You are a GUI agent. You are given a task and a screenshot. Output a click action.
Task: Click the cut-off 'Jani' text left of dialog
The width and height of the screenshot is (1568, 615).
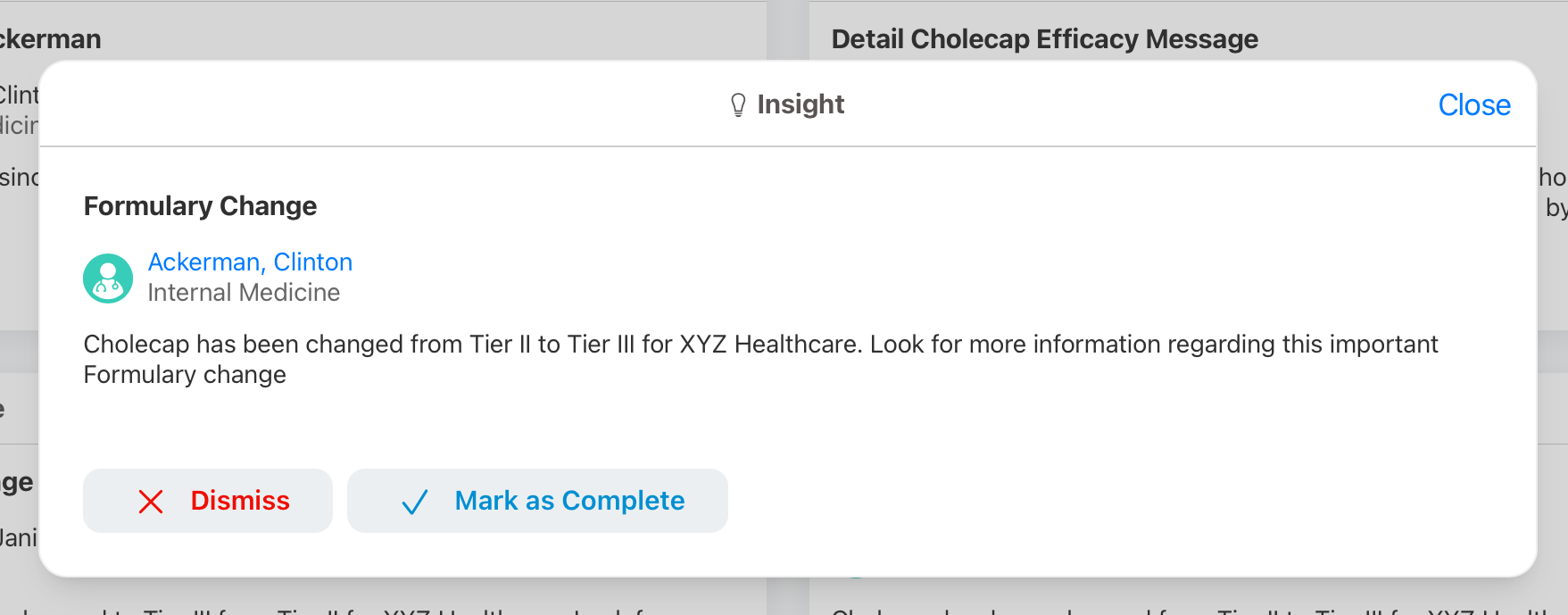tap(18, 538)
